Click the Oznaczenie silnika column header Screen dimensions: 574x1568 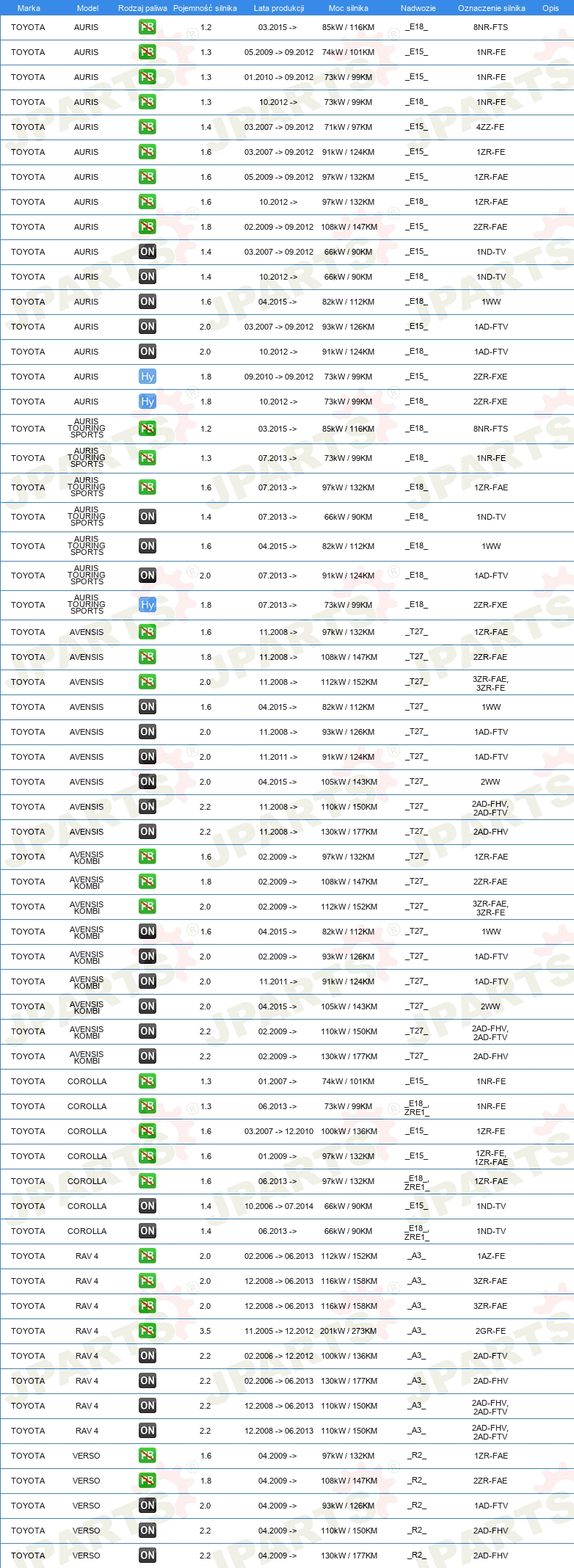(491, 8)
